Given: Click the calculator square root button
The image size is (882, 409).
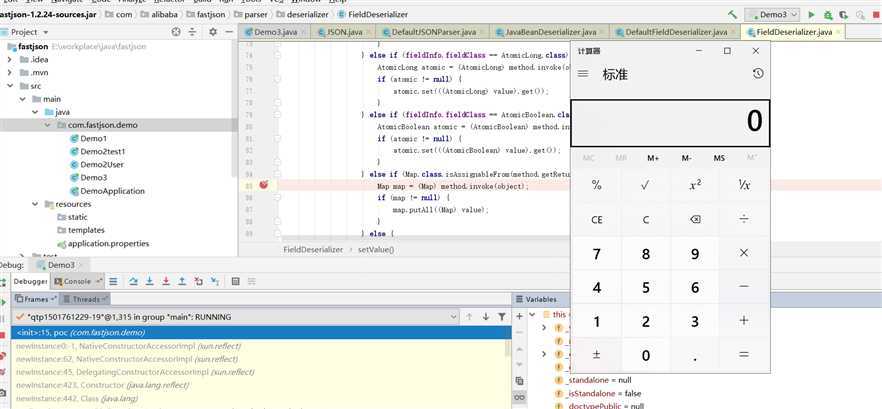Looking at the screenshot, I should click(x=645, y=185).
